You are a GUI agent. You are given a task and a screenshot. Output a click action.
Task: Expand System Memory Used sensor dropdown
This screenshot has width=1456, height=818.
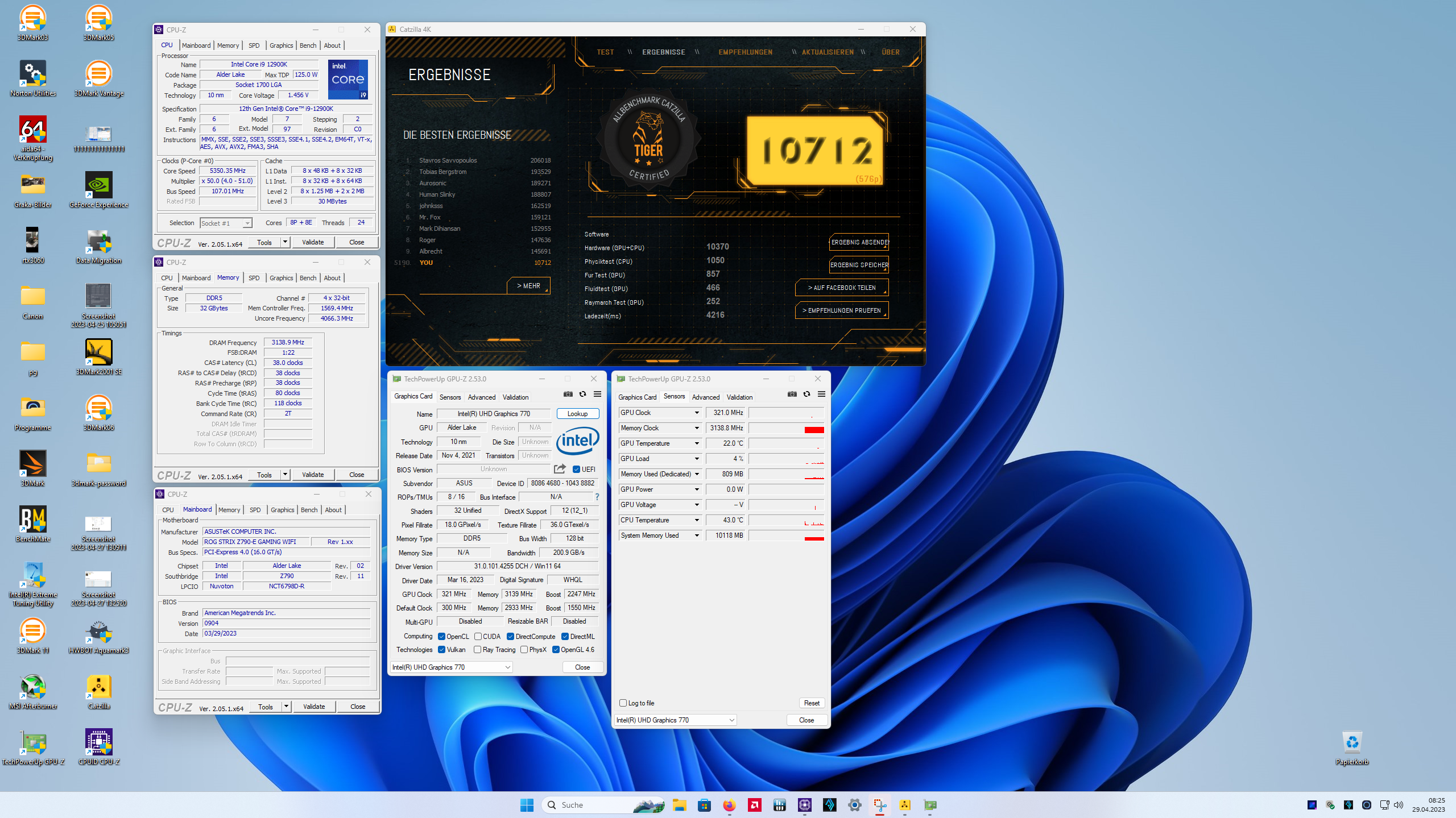pos(697,535)
